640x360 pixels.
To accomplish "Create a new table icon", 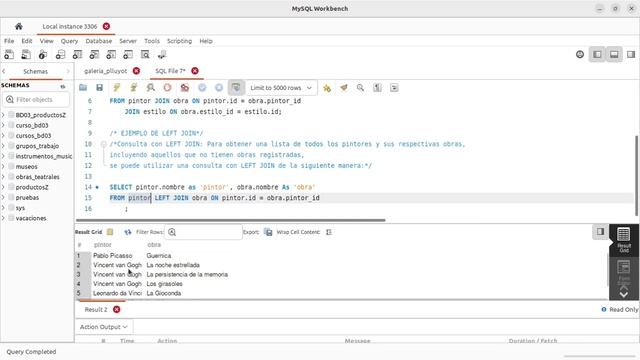I will tap(77, 54).
